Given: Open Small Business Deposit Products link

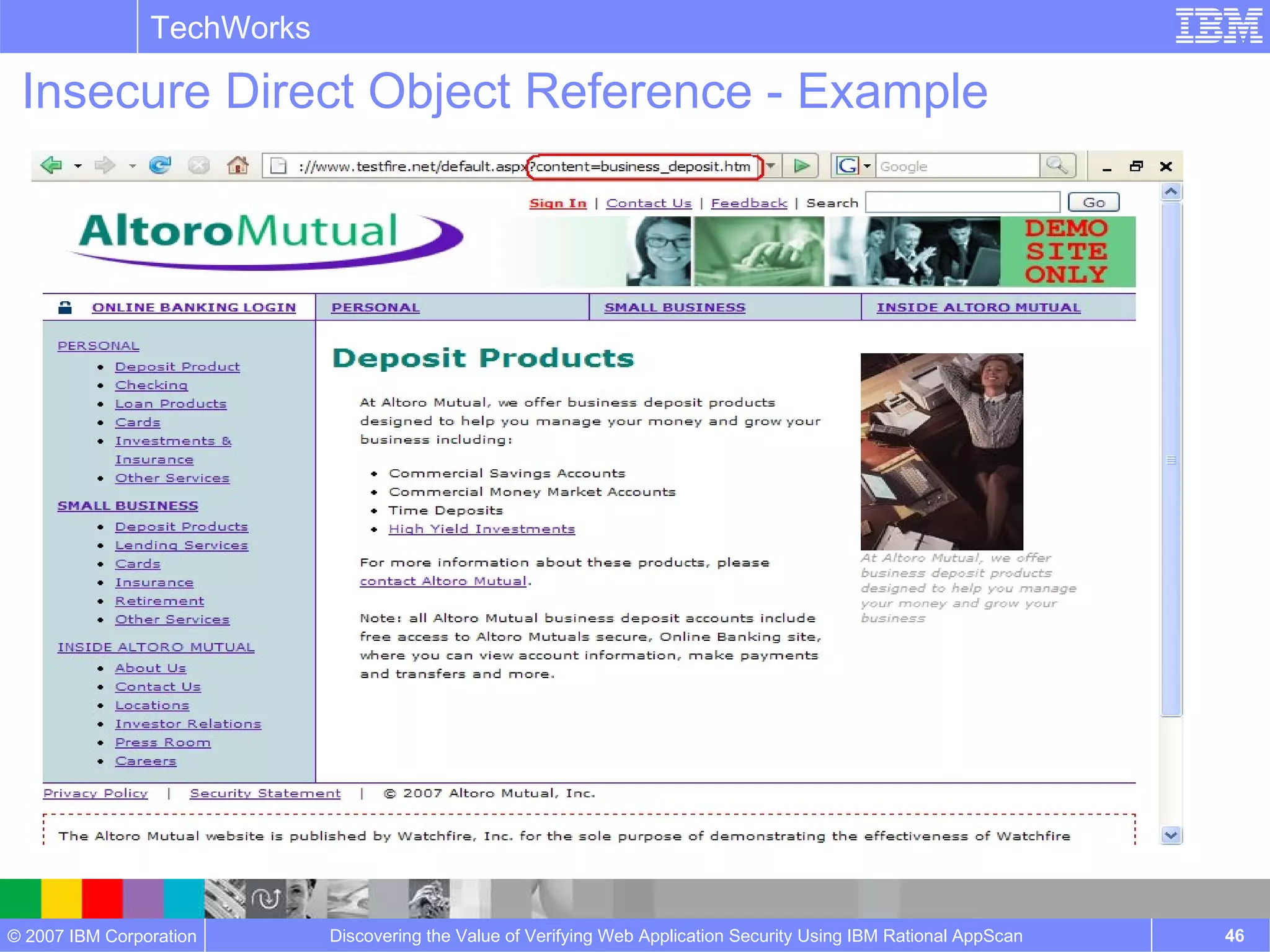Looking at the screenshot, I should (x=181, y=527).
